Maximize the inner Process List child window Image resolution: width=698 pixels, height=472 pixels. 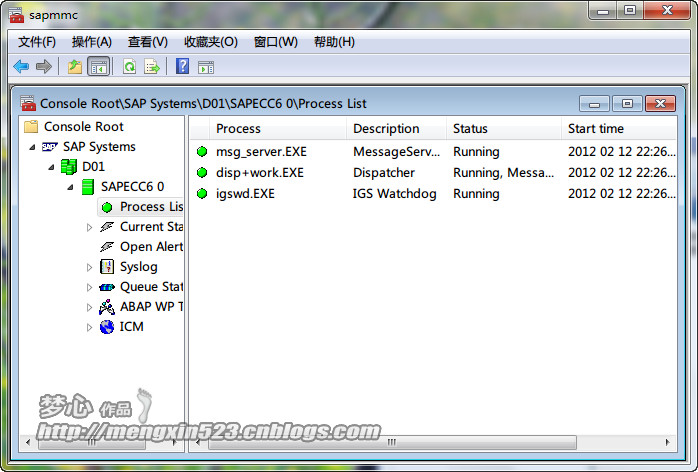click(627, 104)
